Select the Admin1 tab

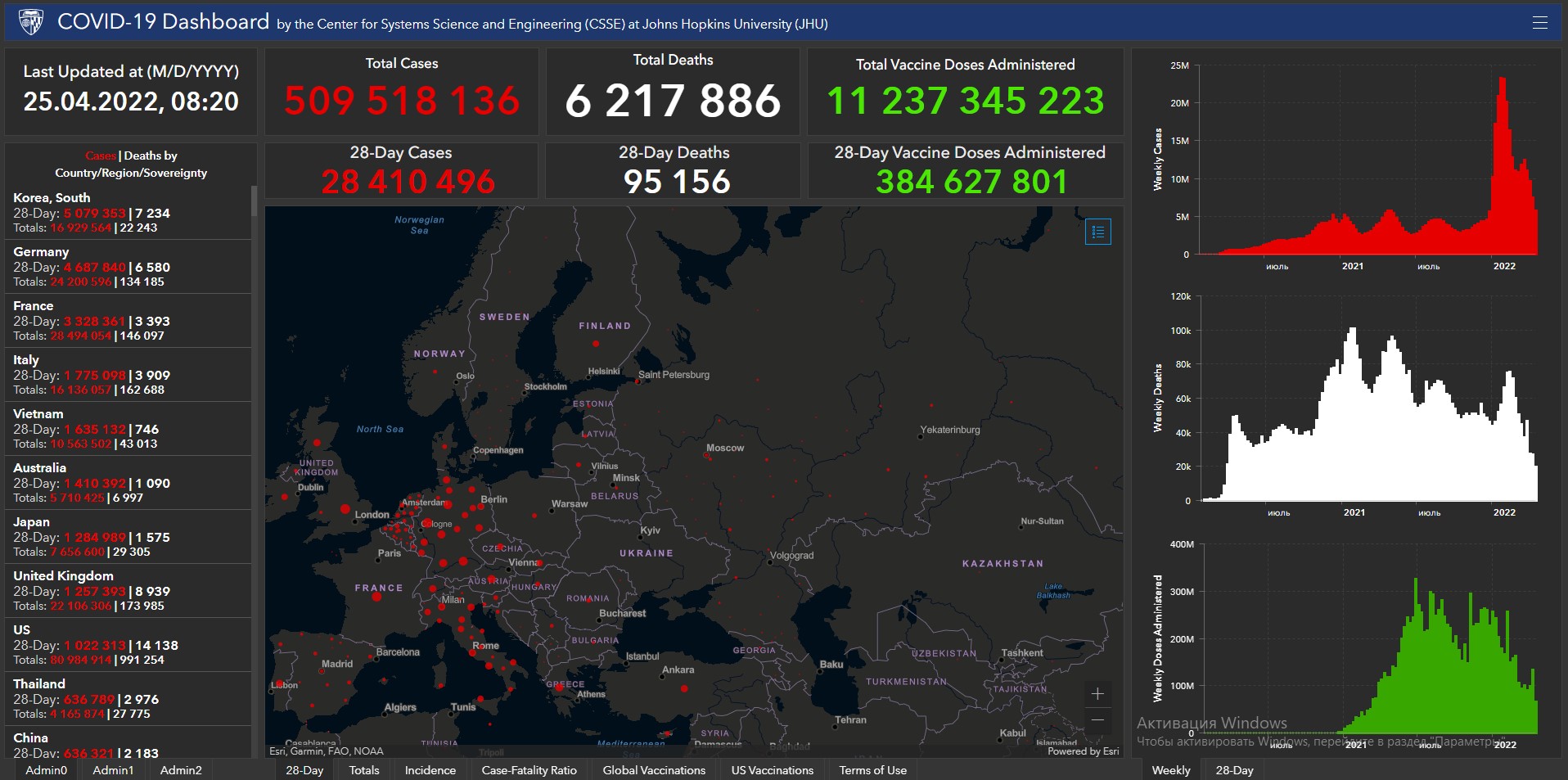(x=113, y=770)
